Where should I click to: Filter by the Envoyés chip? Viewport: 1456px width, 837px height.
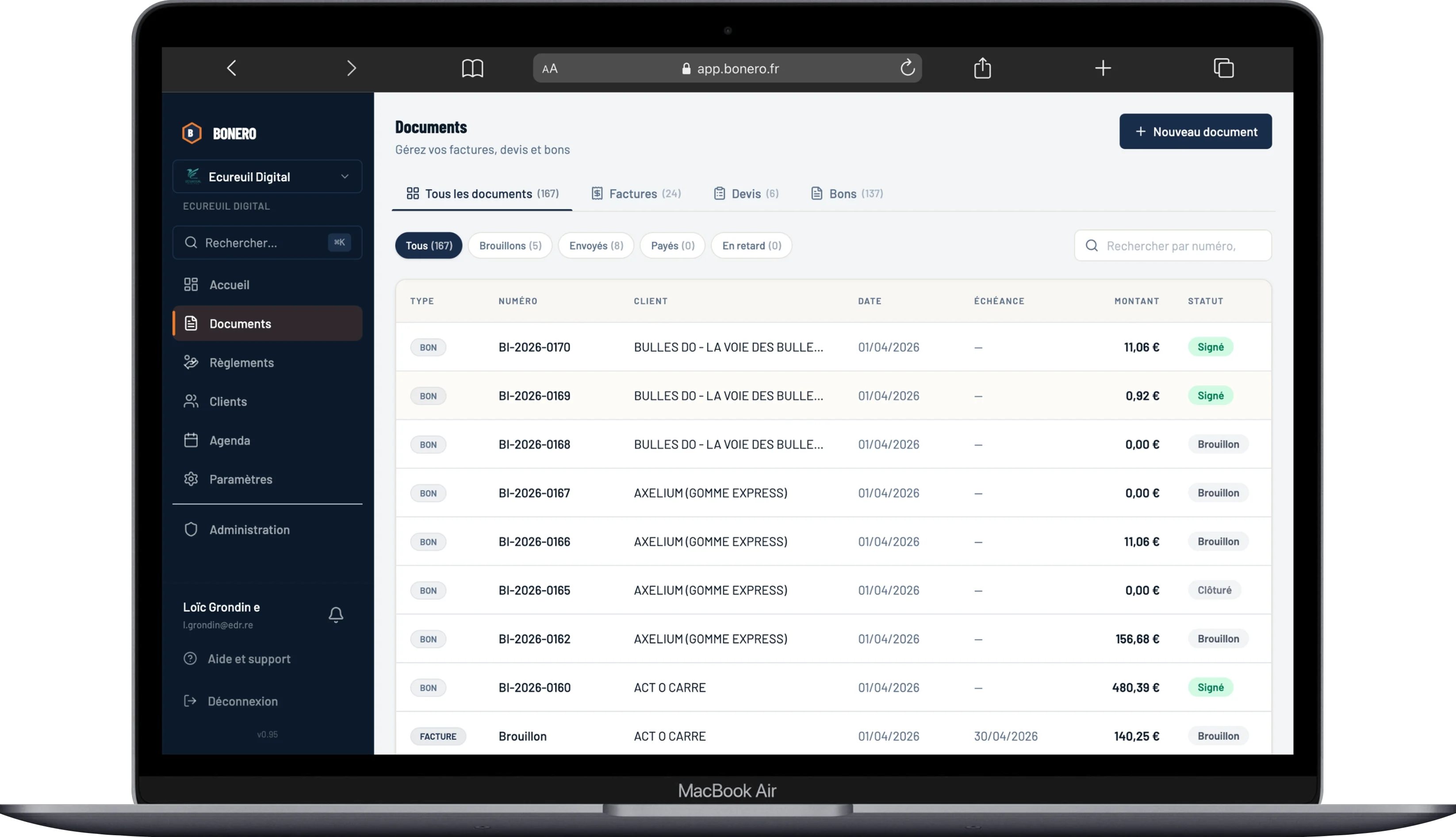(x=595, y=246)
